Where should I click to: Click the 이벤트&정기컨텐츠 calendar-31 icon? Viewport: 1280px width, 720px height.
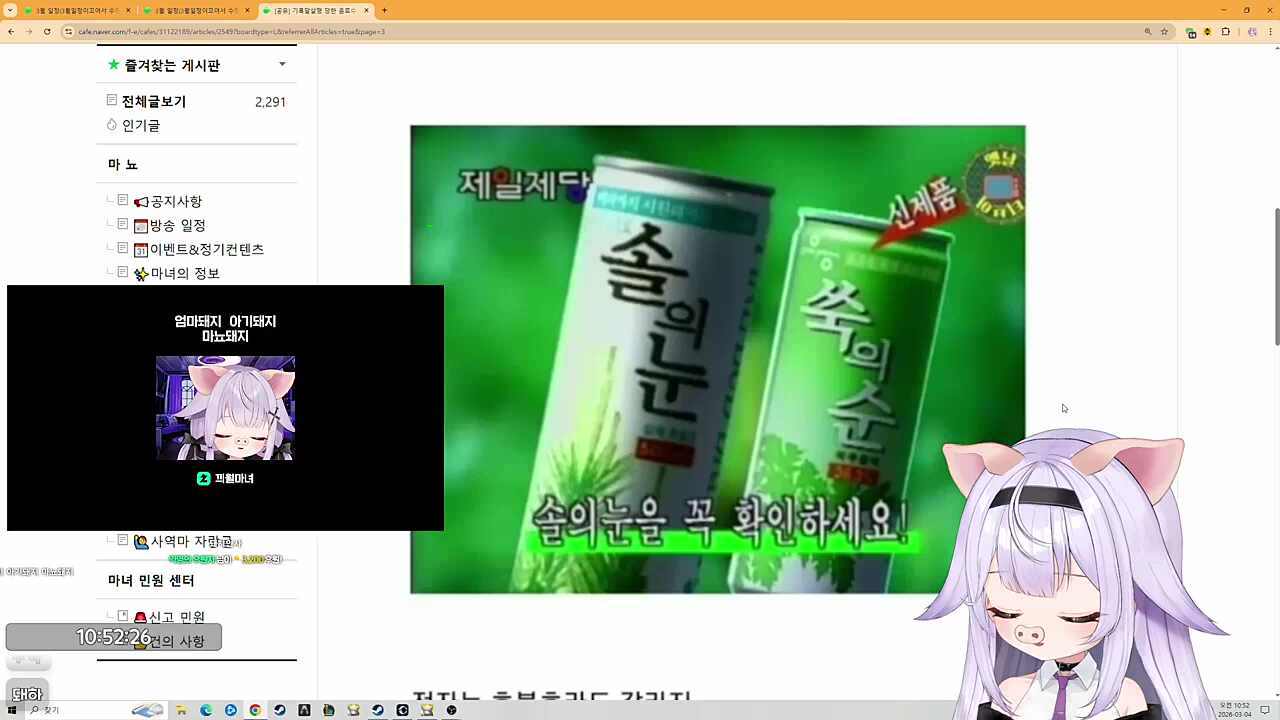[x=141, y=249]
